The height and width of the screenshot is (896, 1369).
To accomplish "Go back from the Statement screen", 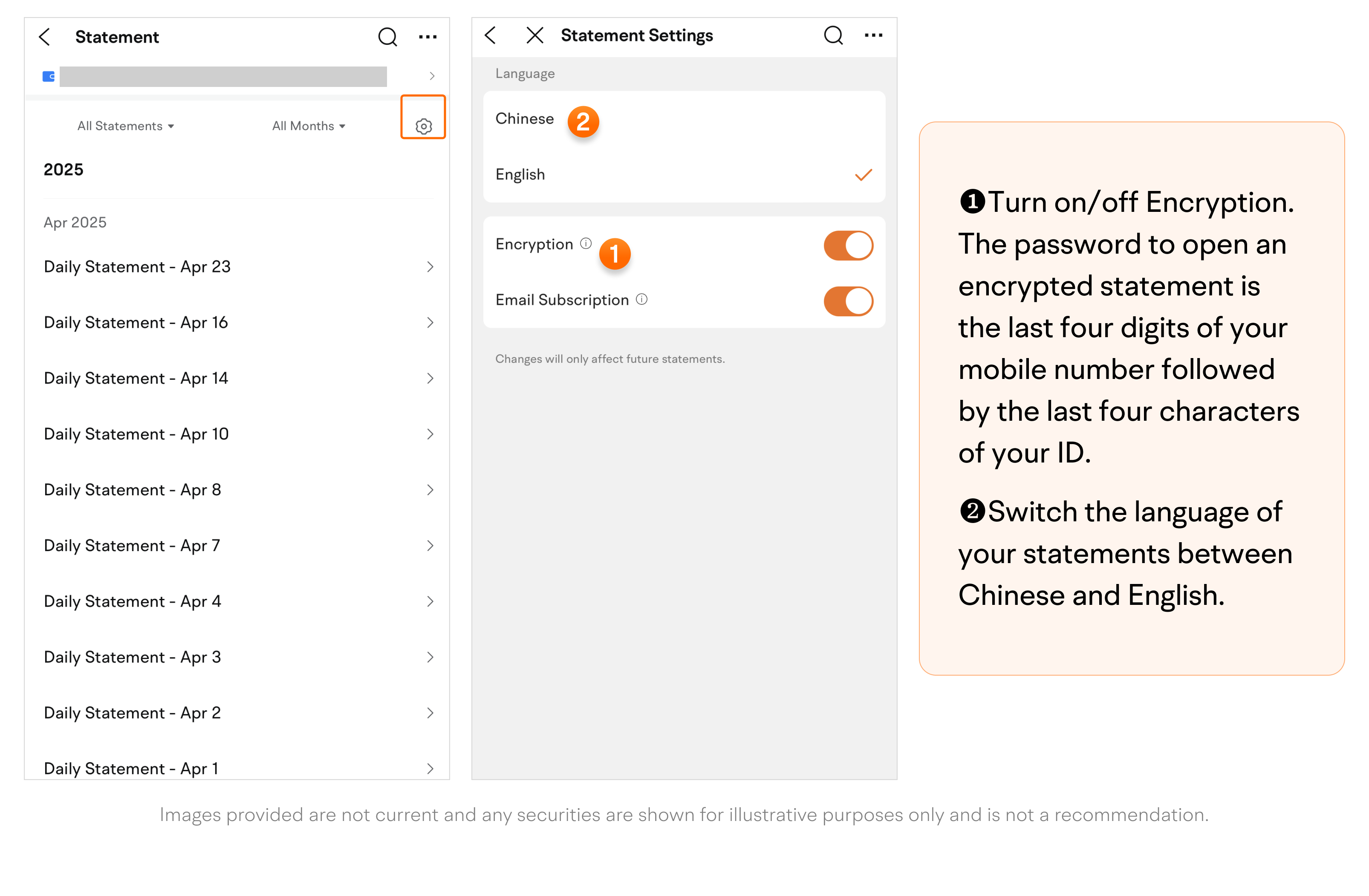I will pyautogui.click(x=45, y=37).
